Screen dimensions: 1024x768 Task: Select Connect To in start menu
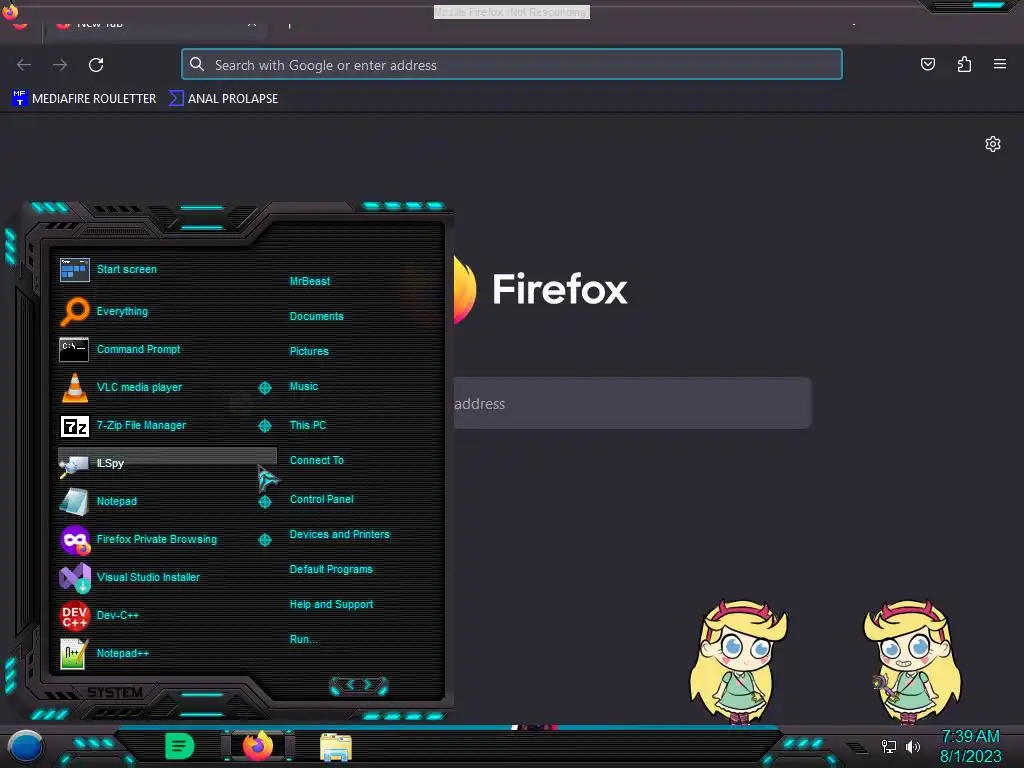(317, 460)
